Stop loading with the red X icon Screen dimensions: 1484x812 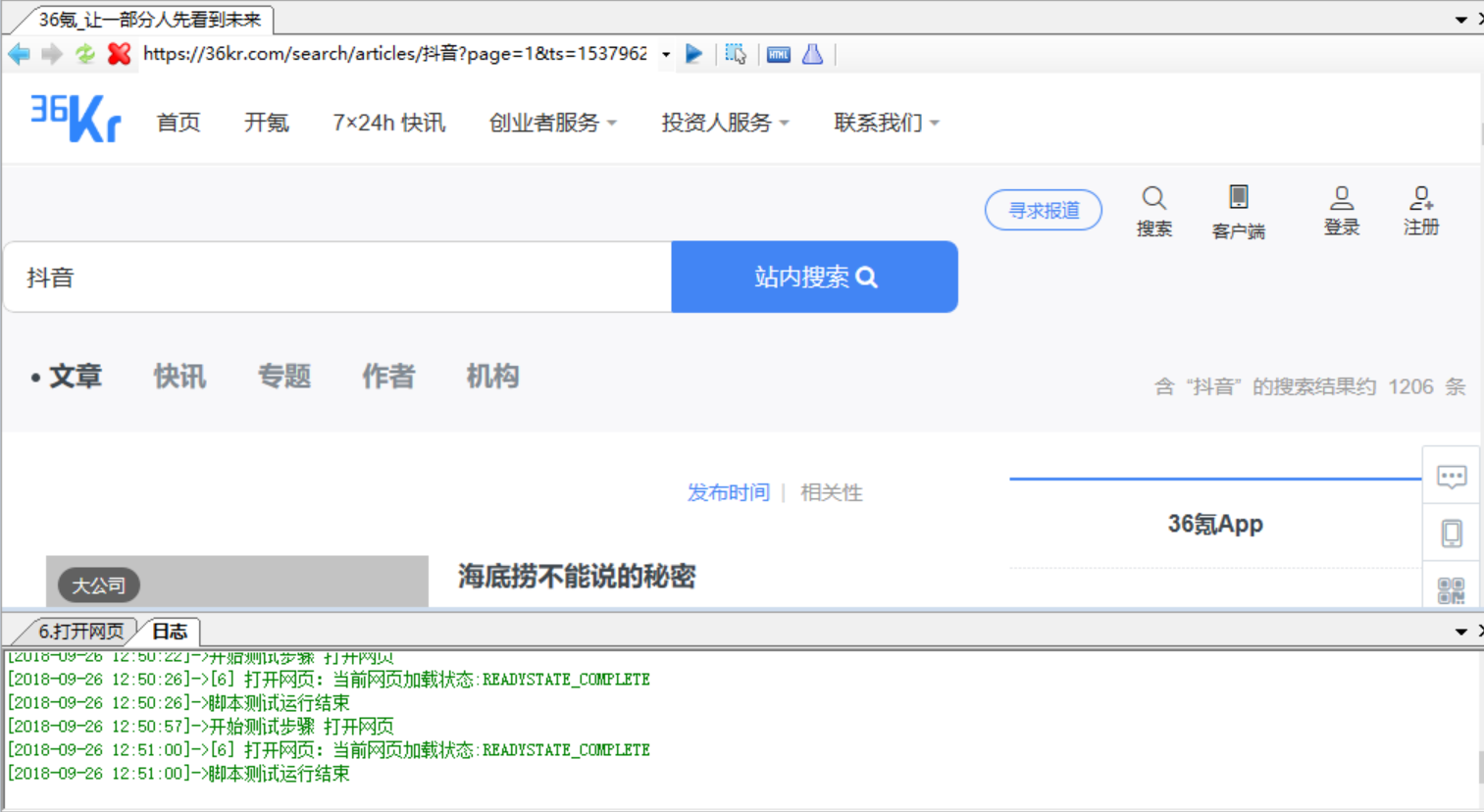click(x=119, y=54)
